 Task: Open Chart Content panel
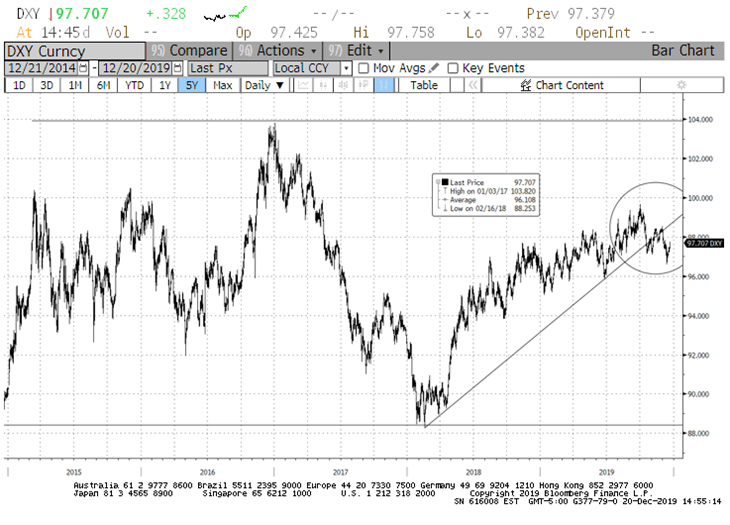568,85
